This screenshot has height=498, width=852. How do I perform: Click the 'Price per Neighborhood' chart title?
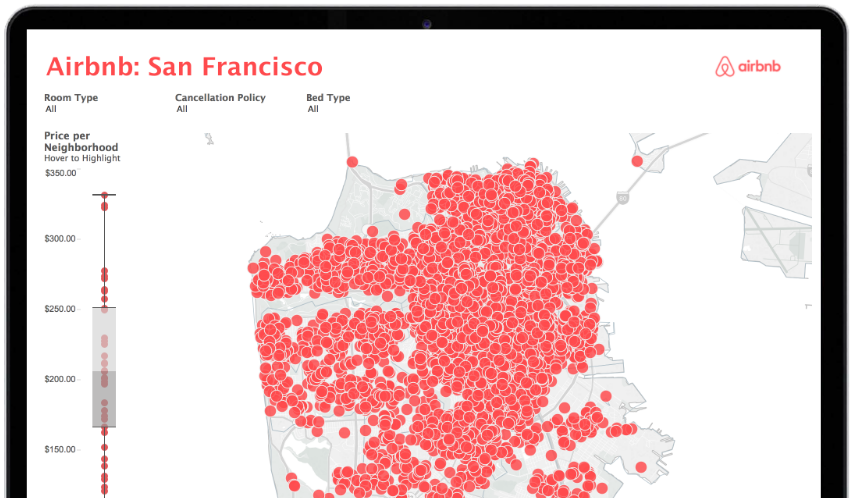[81, 141]
